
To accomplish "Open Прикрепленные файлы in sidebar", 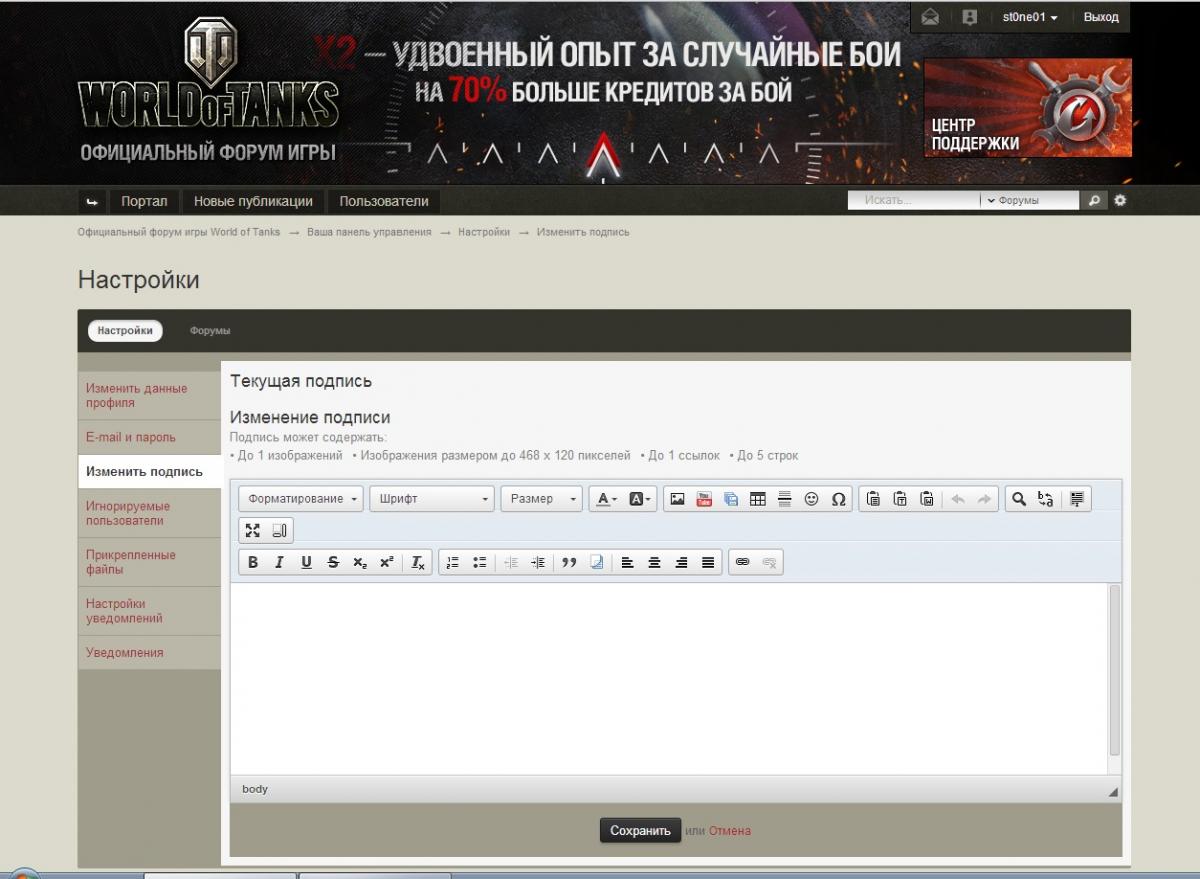I will pos(149,562).
